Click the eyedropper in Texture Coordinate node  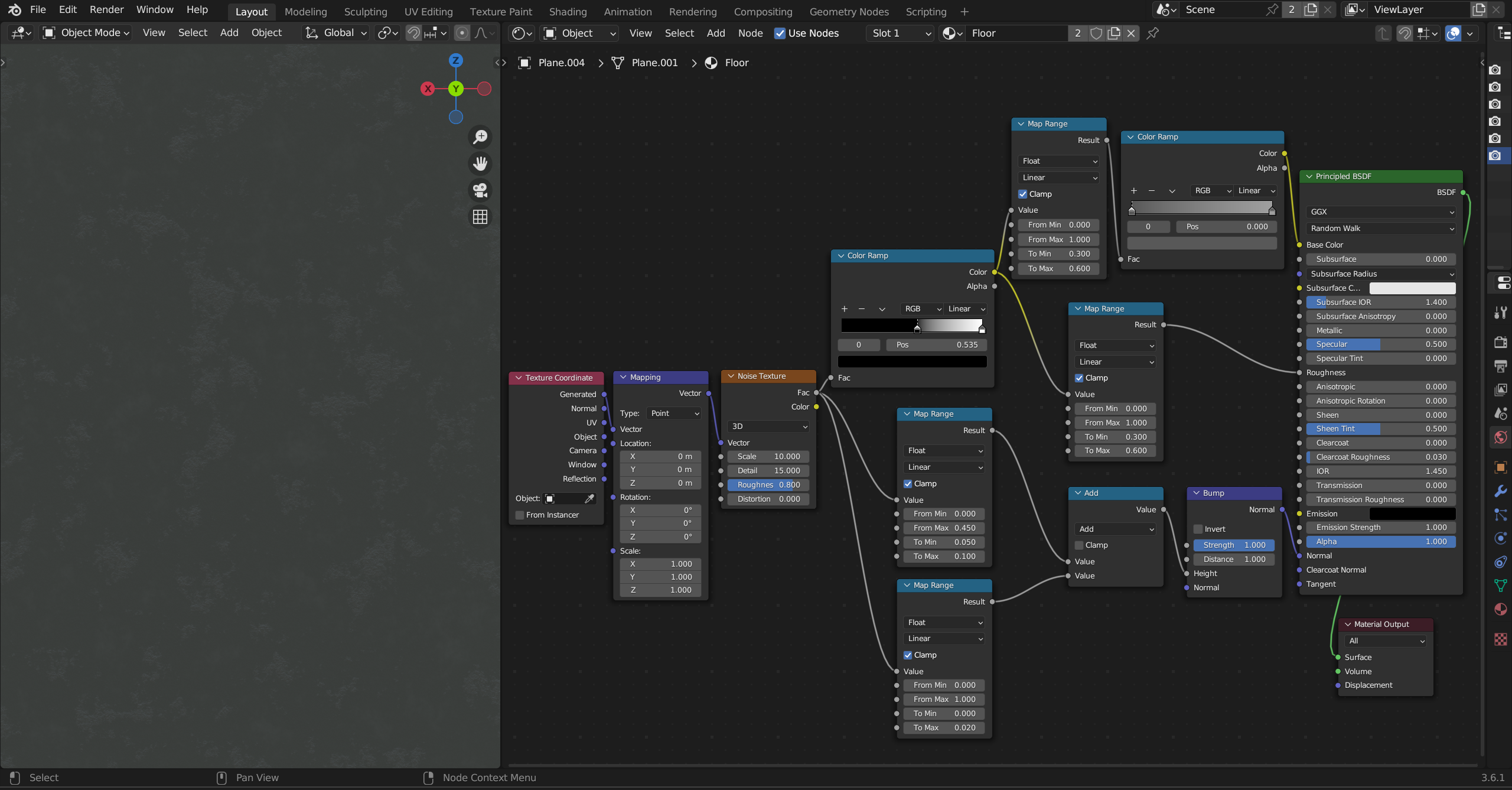tap(589, 499)
